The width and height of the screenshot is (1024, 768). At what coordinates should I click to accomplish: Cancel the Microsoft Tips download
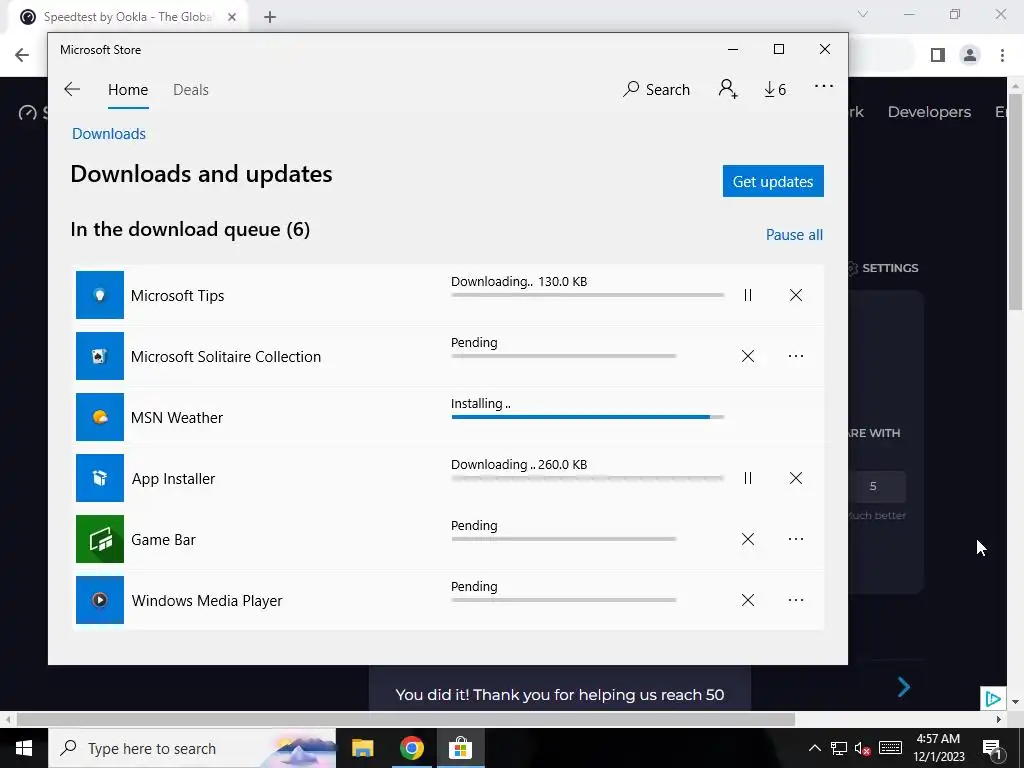pyautogui.click(x=795, y=295)
